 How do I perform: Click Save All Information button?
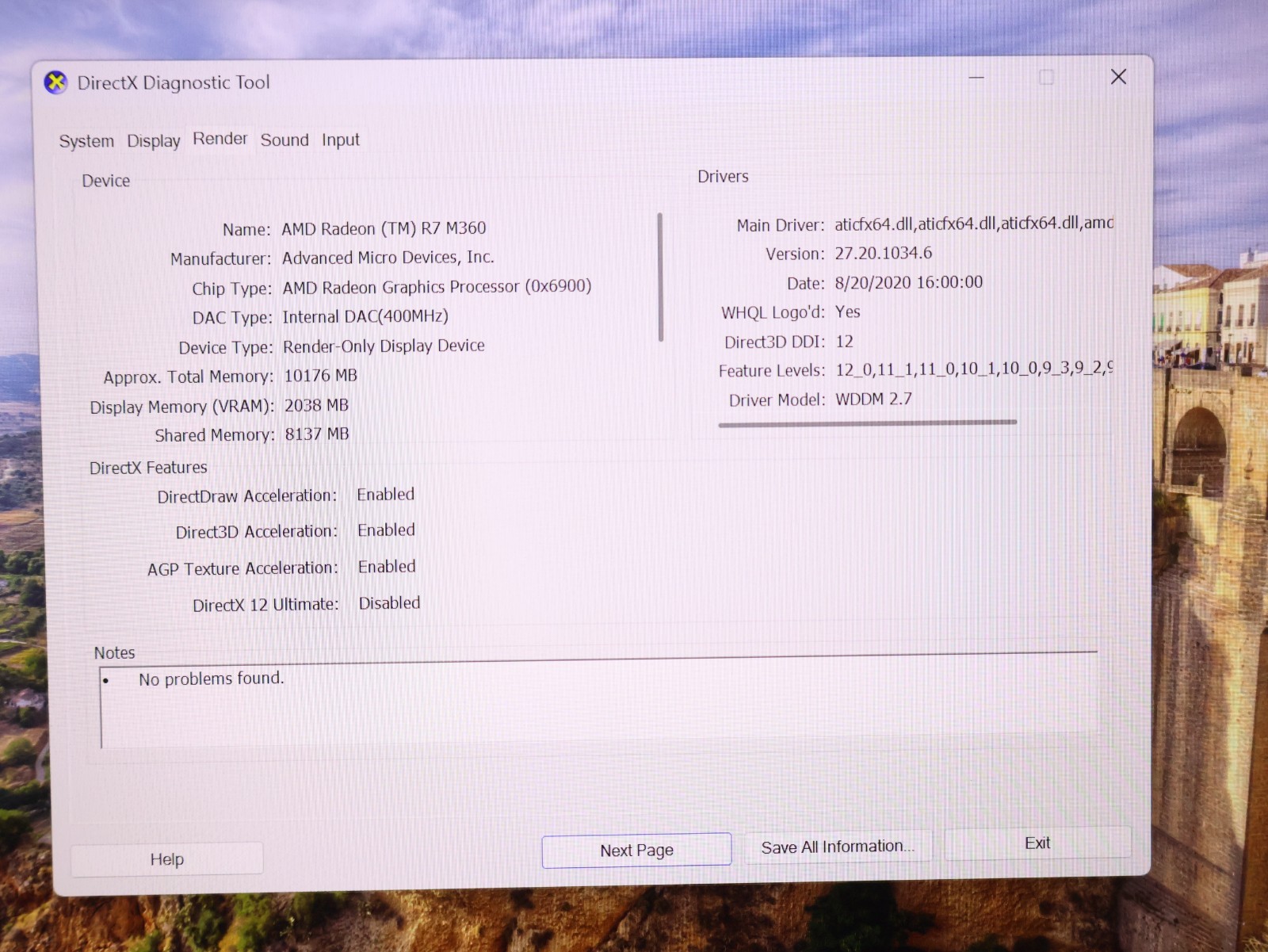(x=838, y=847)
